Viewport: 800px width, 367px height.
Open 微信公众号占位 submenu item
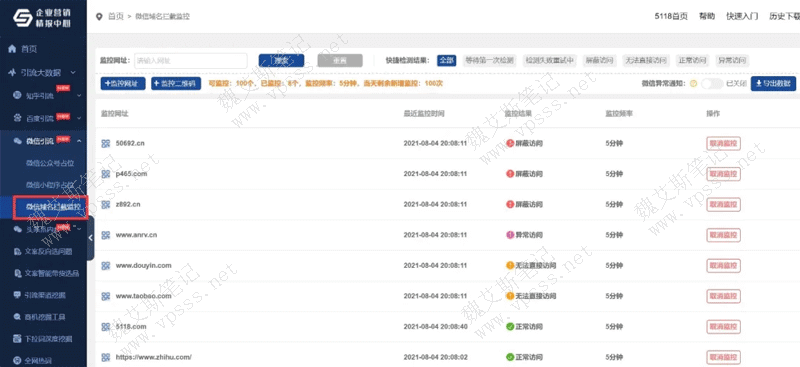(x=50, y=163)
